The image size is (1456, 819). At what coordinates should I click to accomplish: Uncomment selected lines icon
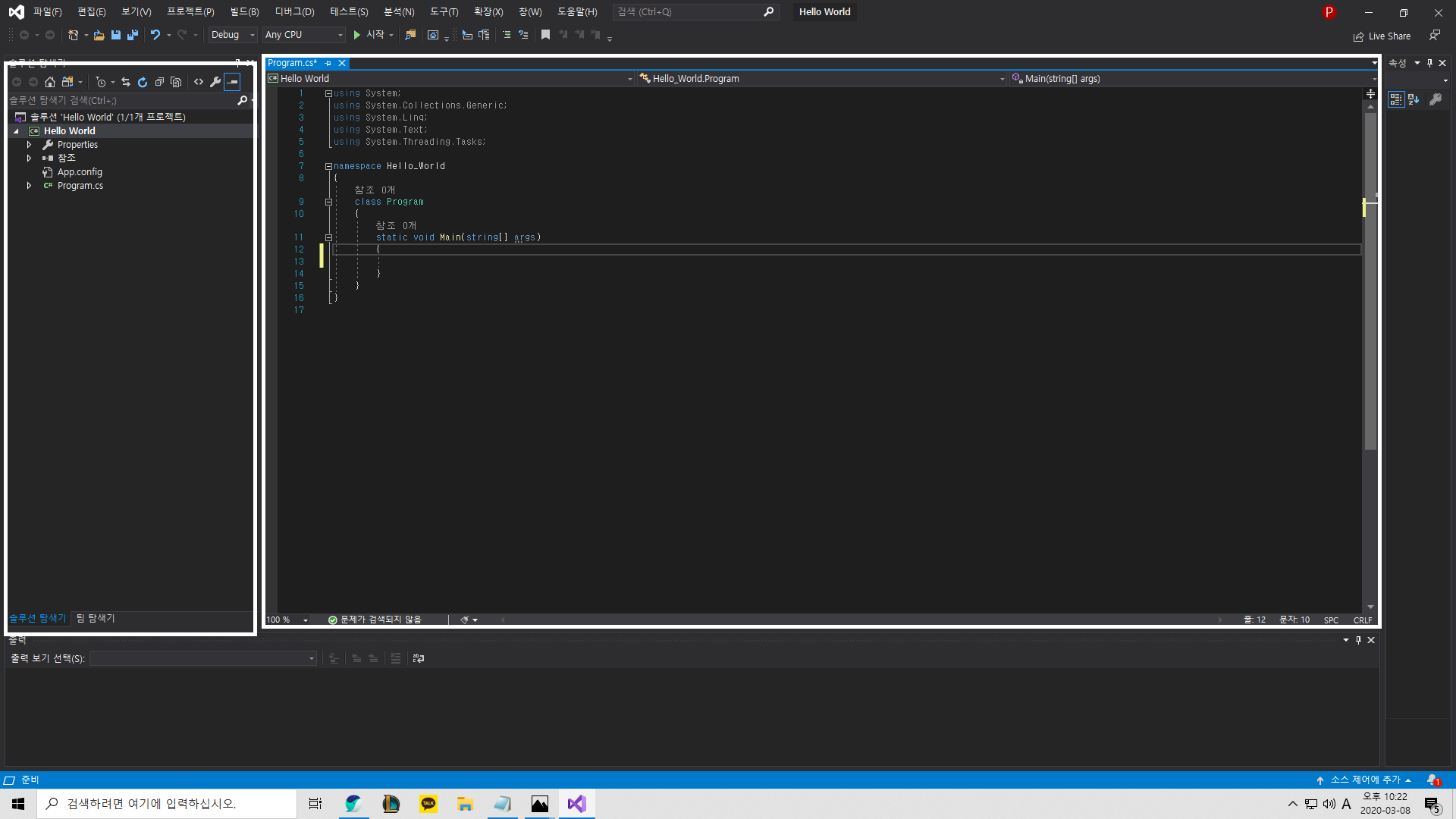523,35
